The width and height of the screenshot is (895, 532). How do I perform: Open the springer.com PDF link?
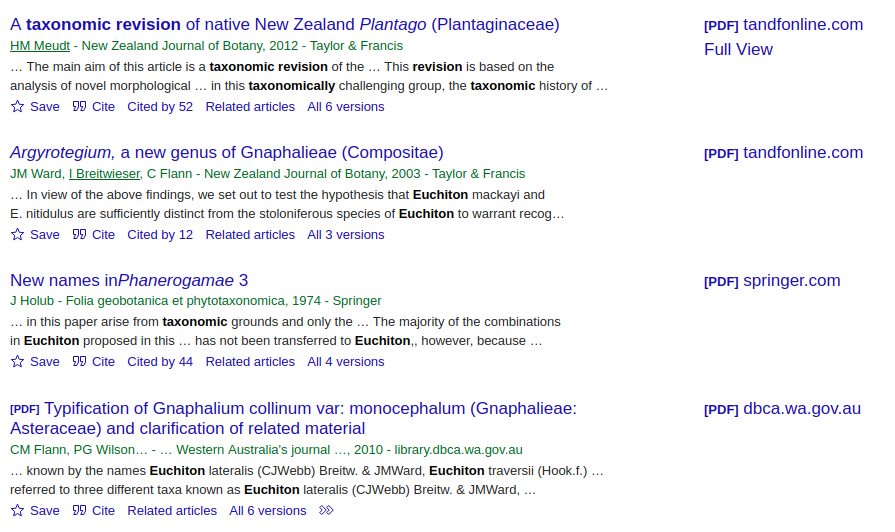[x=790, y=280]
